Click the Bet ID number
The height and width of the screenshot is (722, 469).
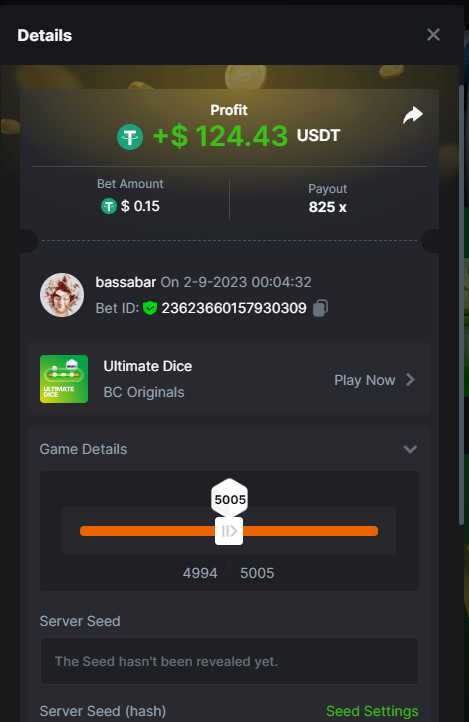pyautogui.click(x=234, y=308)
